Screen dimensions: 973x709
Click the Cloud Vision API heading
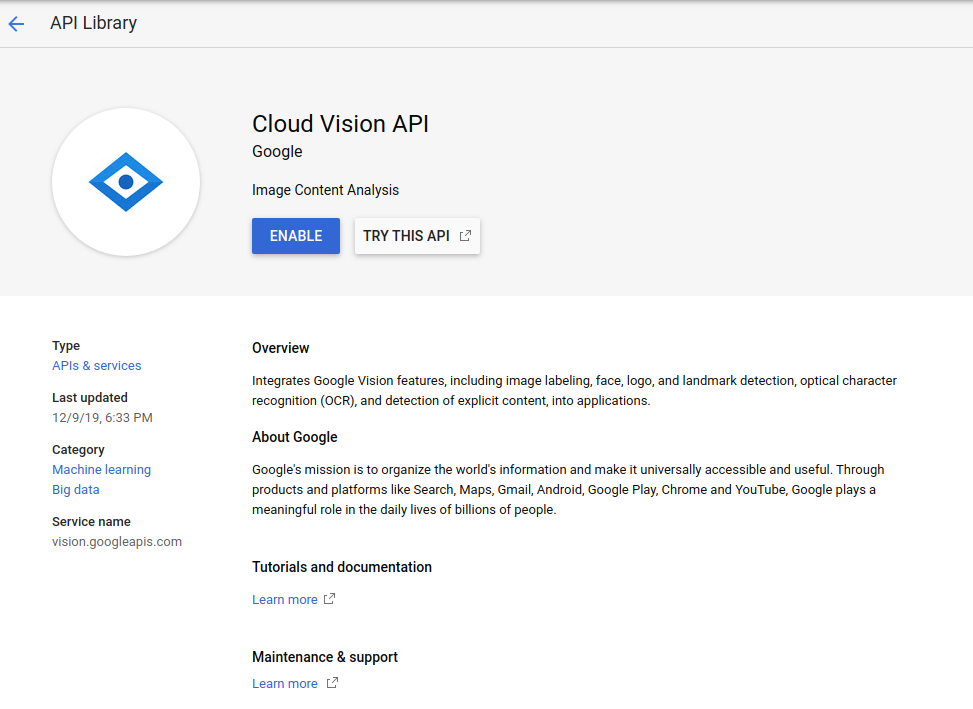point(340,123)
